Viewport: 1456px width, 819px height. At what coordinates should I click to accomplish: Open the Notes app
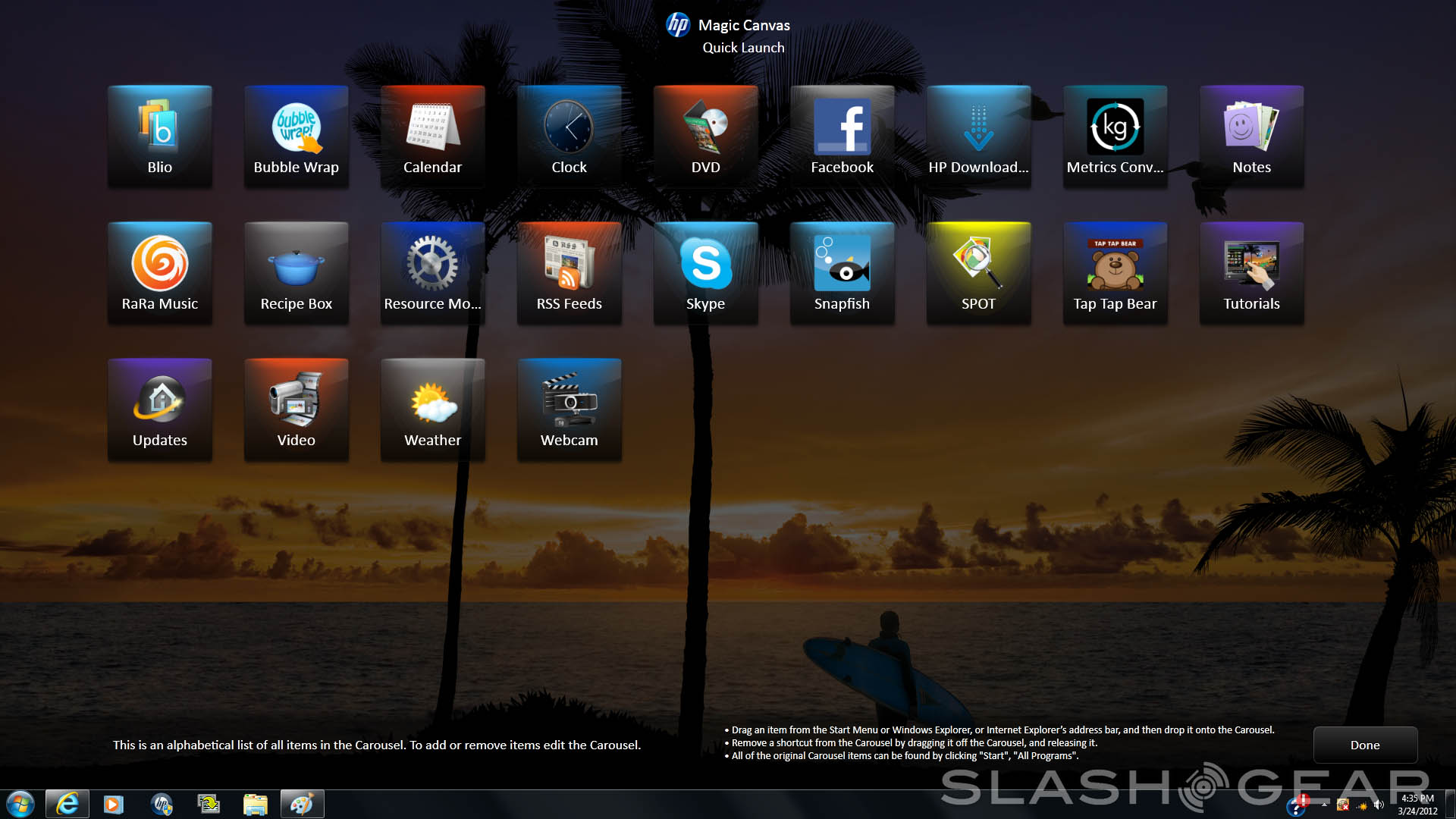click(x=1251, y=136)
